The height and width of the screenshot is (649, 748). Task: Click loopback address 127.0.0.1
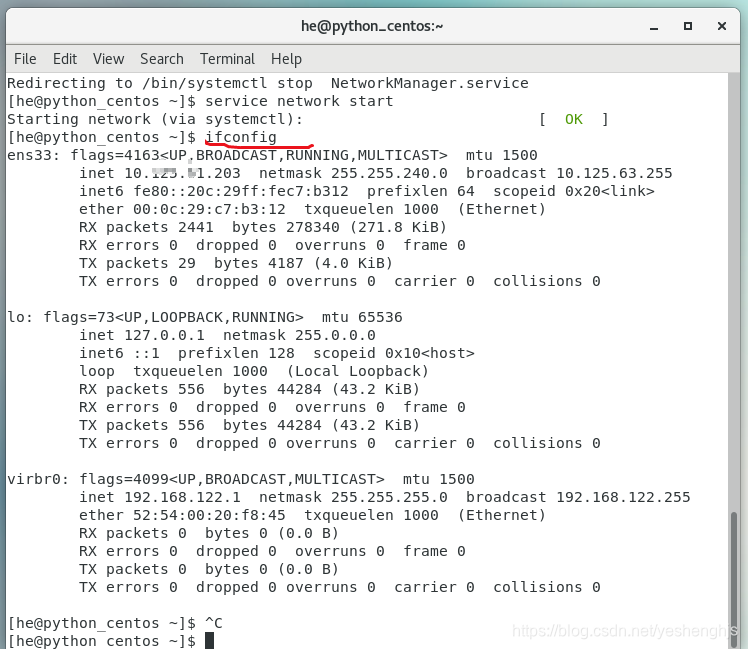click(x=164, y=335)
